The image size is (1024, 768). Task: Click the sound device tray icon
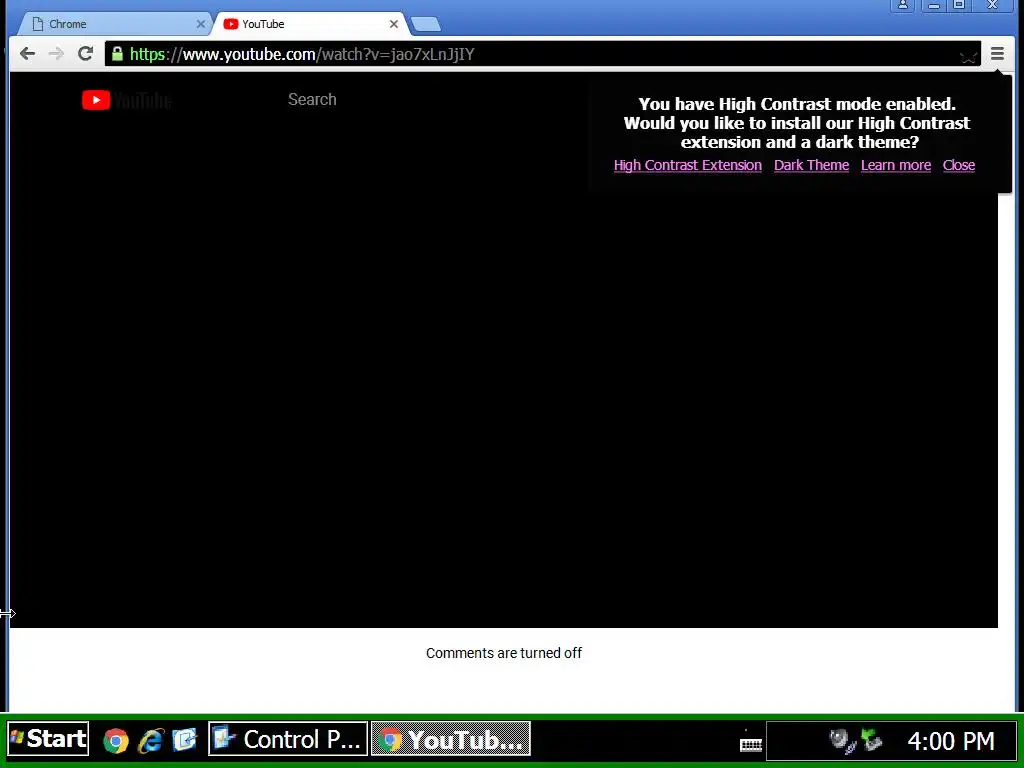click(x=842, y=741)
